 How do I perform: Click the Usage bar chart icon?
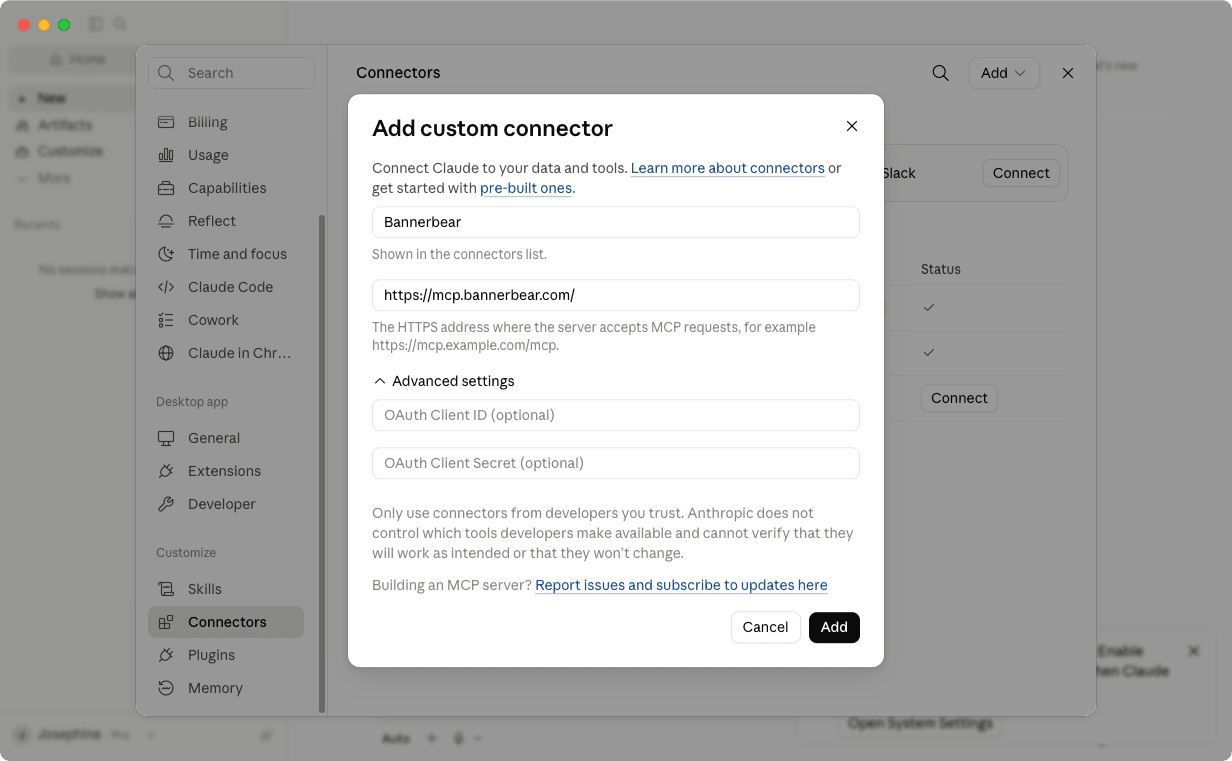[x=166, y=155]
